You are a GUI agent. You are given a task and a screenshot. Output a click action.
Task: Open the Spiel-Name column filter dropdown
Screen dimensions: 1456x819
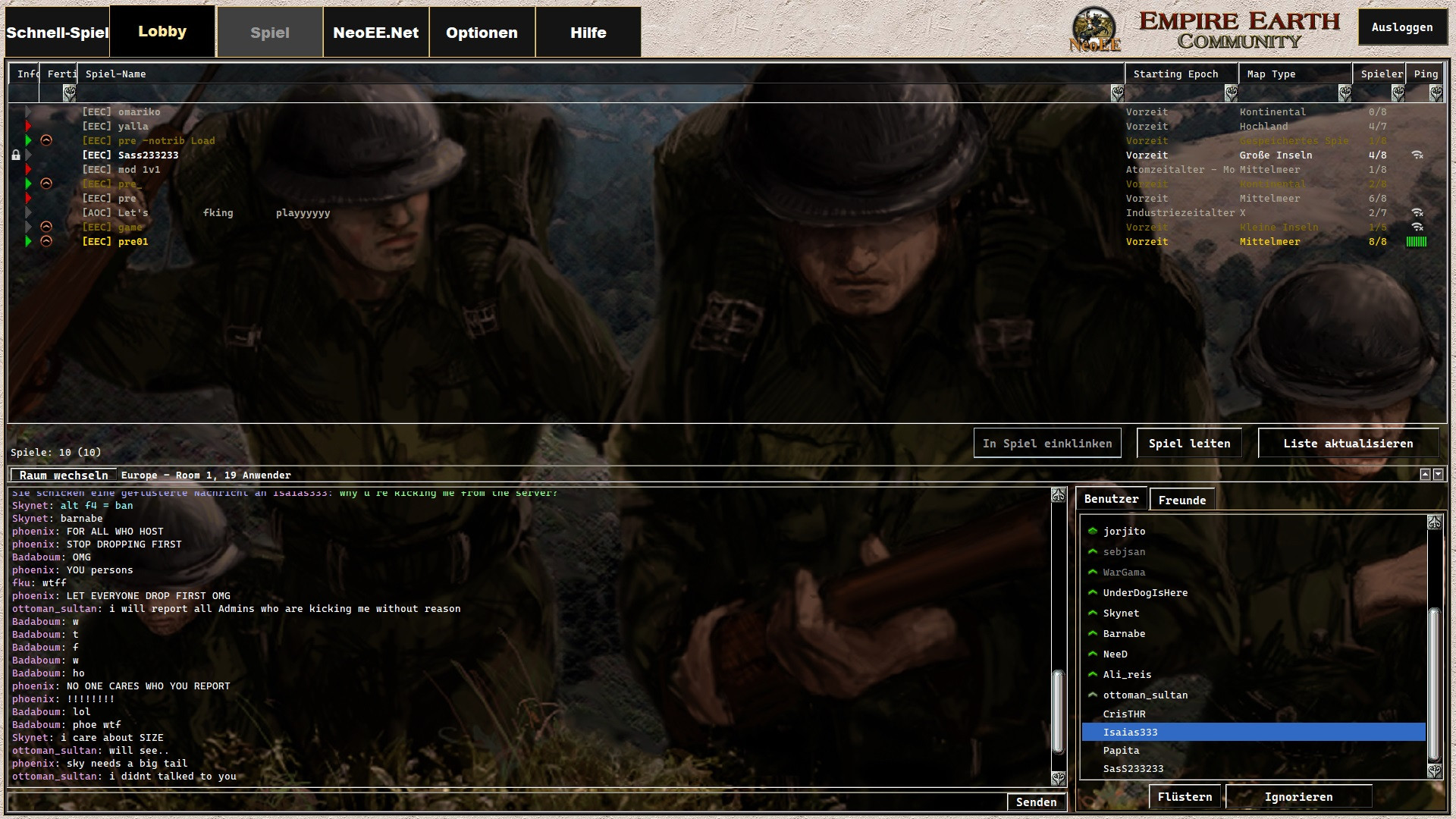tap(1117, 93)
